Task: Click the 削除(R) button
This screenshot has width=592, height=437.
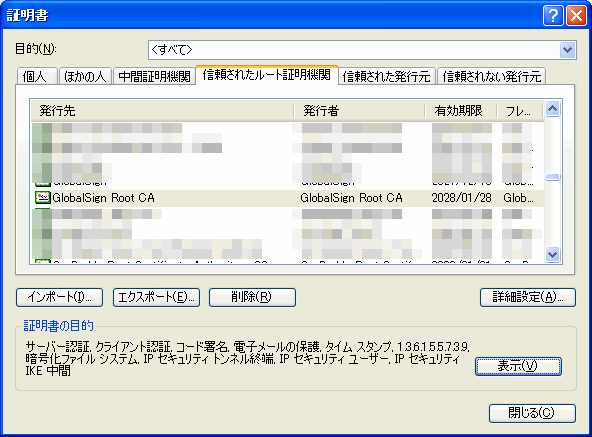Action: tap(252, 297)
